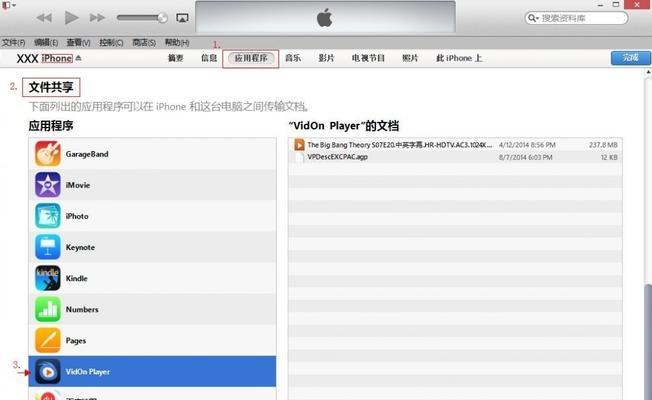The image size is (652, 400).
Task: Click the fast-forward next track button
Action: pyautogui.click(x=97, y=18)
